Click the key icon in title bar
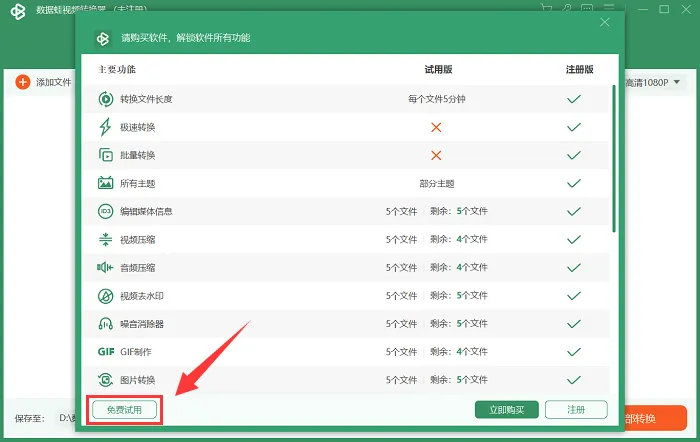 click(x=567, y=8)
